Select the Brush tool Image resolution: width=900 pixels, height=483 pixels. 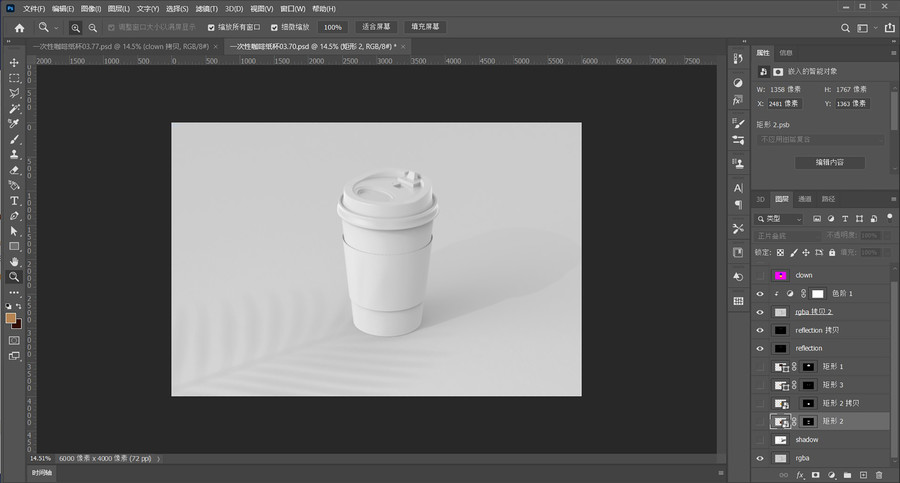click(x=14, y=139)
